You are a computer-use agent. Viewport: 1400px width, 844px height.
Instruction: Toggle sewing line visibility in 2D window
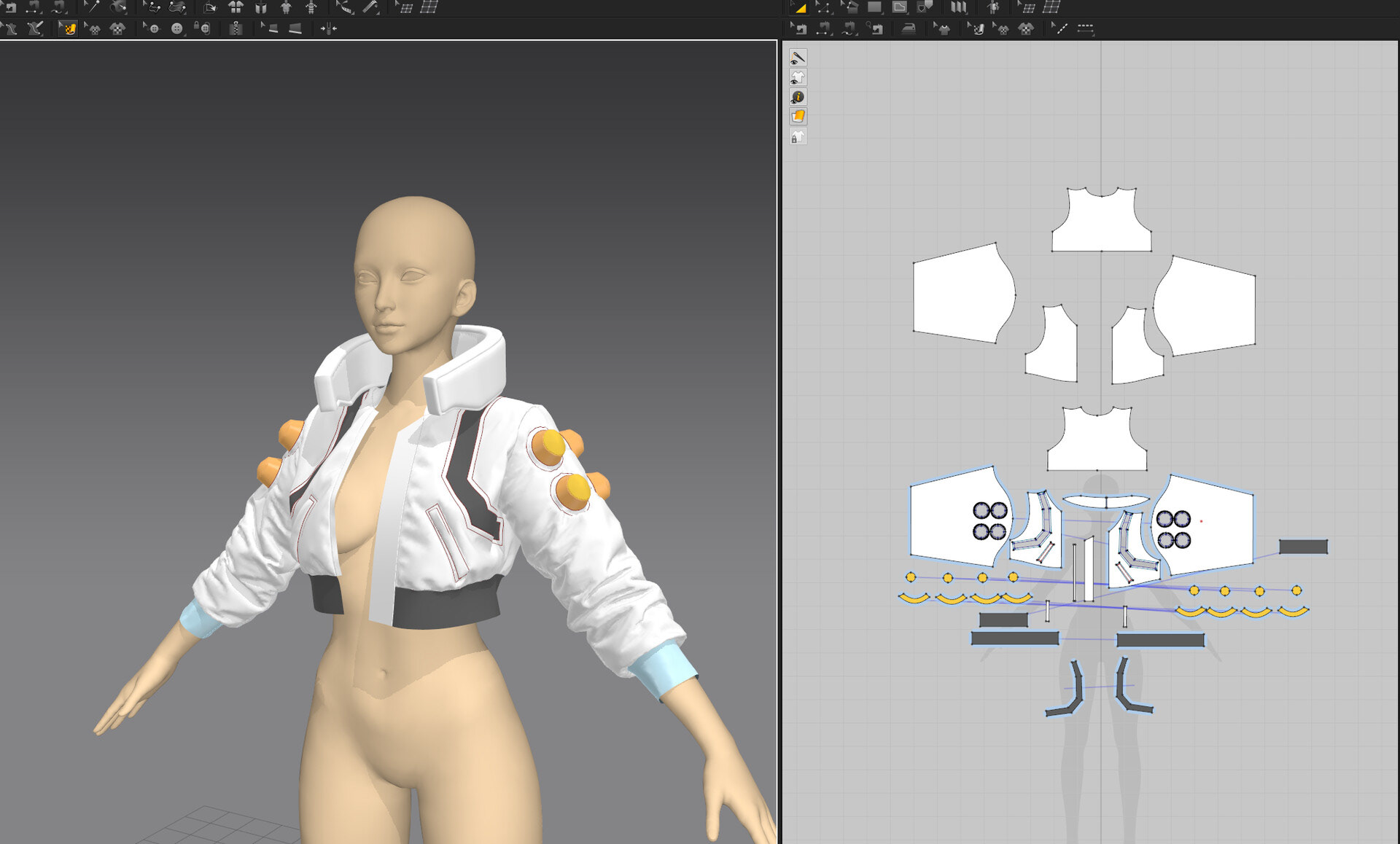click(797, 58)
